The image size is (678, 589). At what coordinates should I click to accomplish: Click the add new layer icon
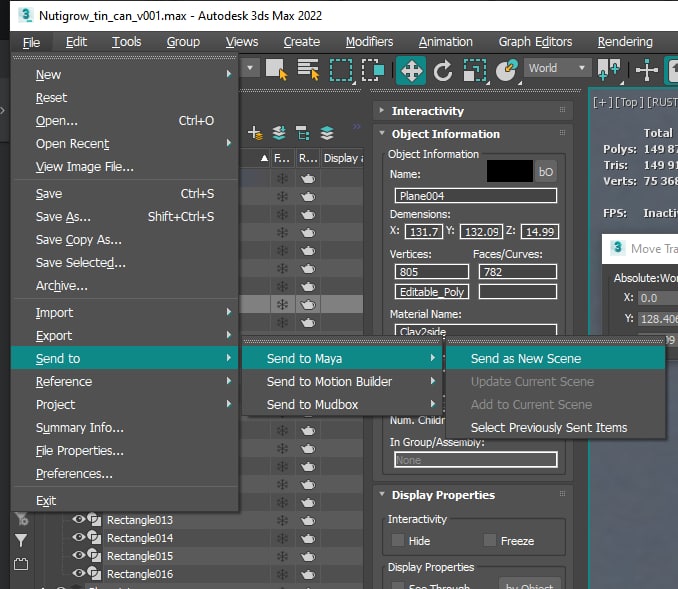click(255, 133)
